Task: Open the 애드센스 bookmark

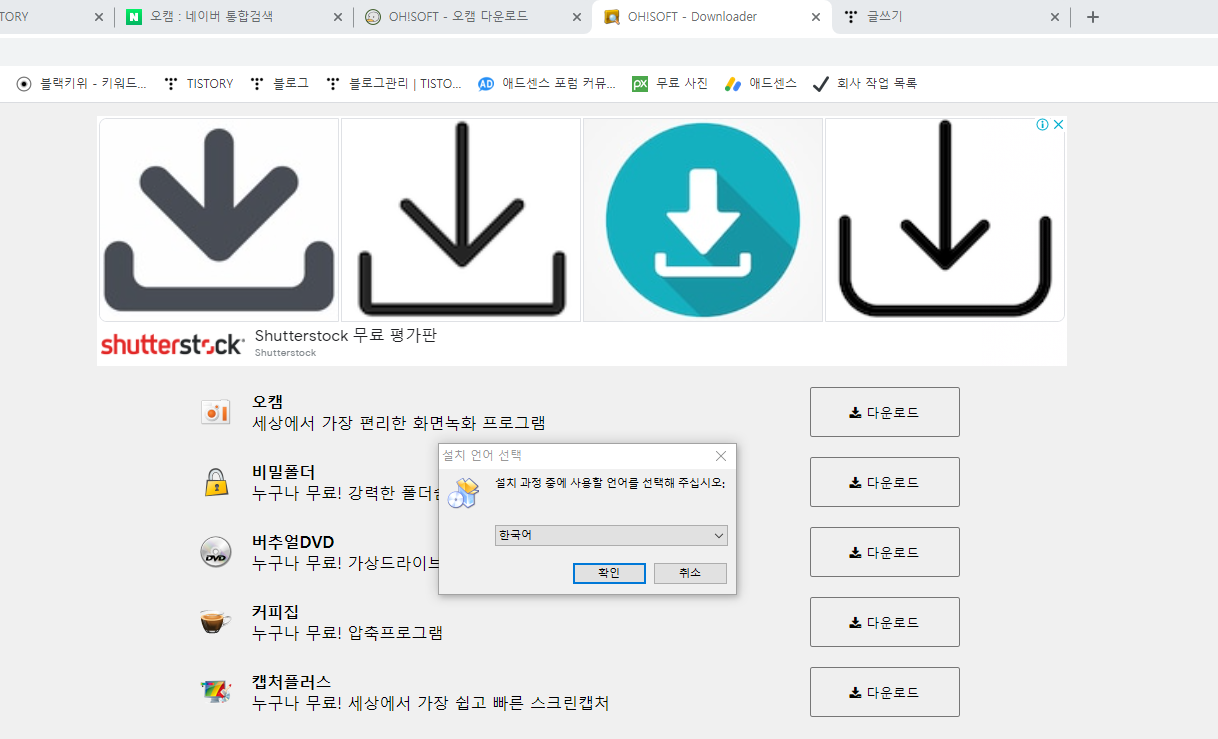Action: (x=761, y=84)
